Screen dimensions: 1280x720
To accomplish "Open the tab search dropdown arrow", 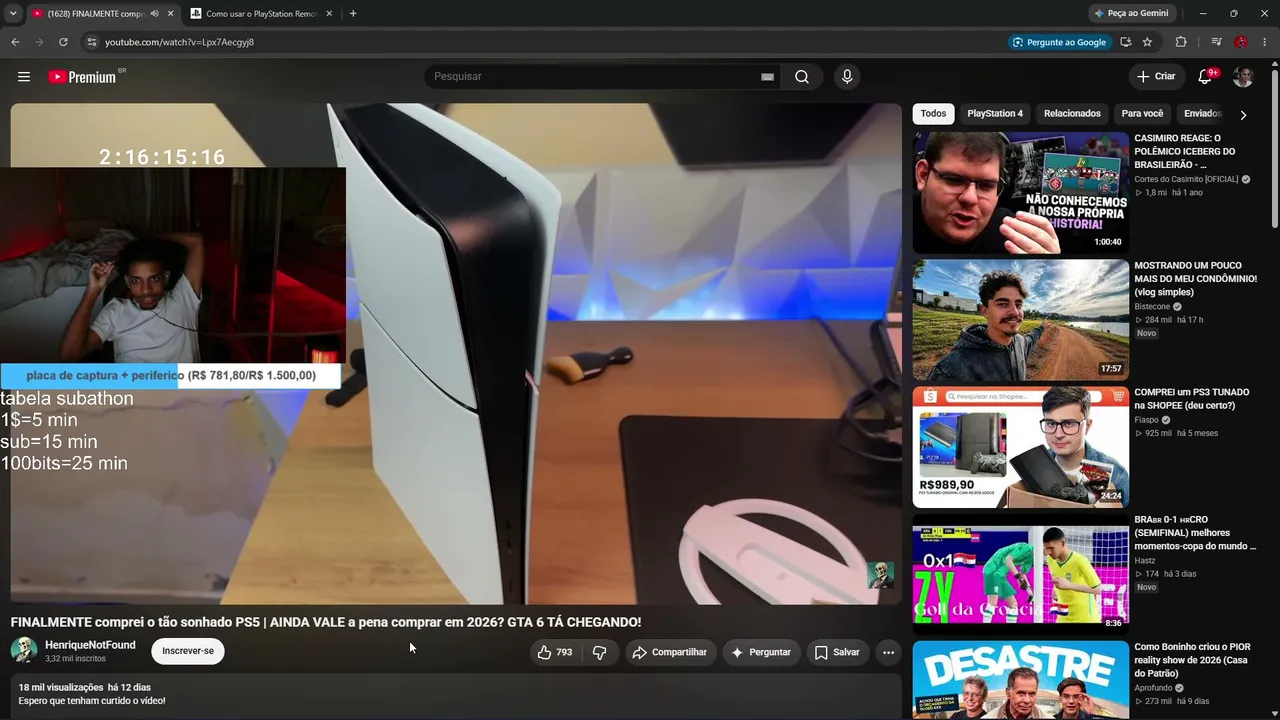I will pos(13,14).
